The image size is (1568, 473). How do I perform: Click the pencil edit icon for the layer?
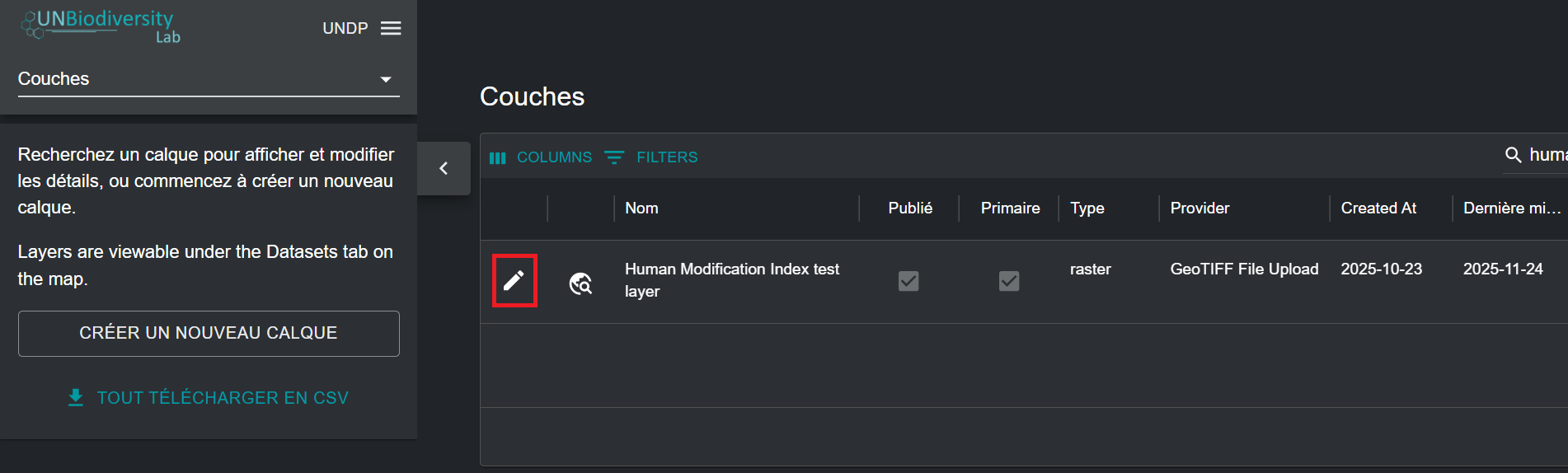[x=514, y=281]
